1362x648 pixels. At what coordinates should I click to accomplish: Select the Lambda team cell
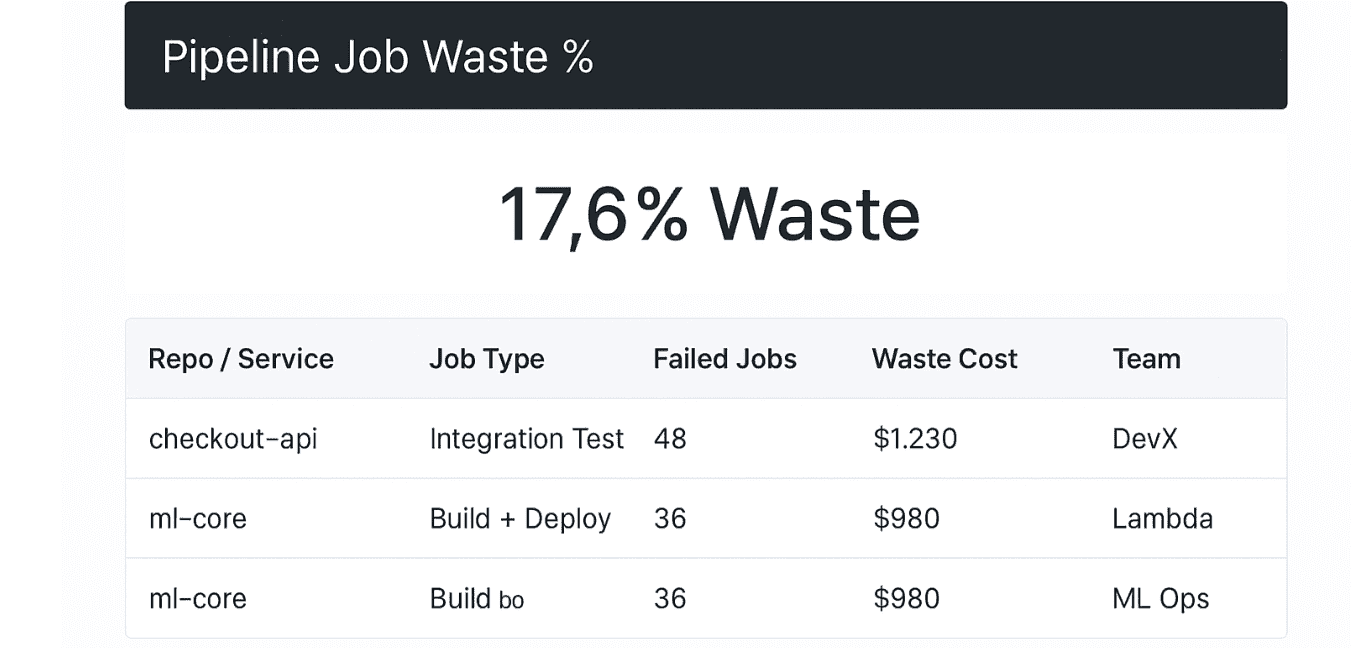(1163, 519)
